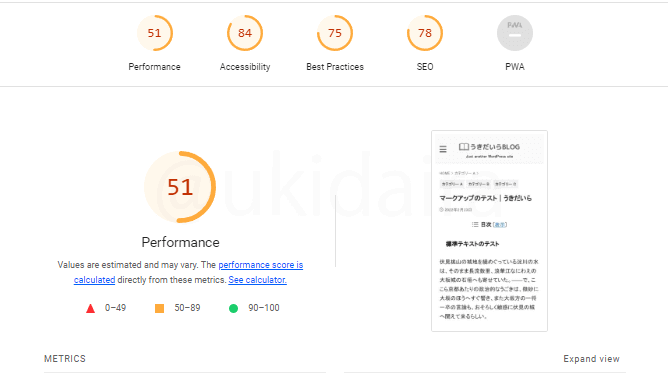Click the hamburger menu in page thumbnail
668x376 pixels.
(x=443, y=149)
